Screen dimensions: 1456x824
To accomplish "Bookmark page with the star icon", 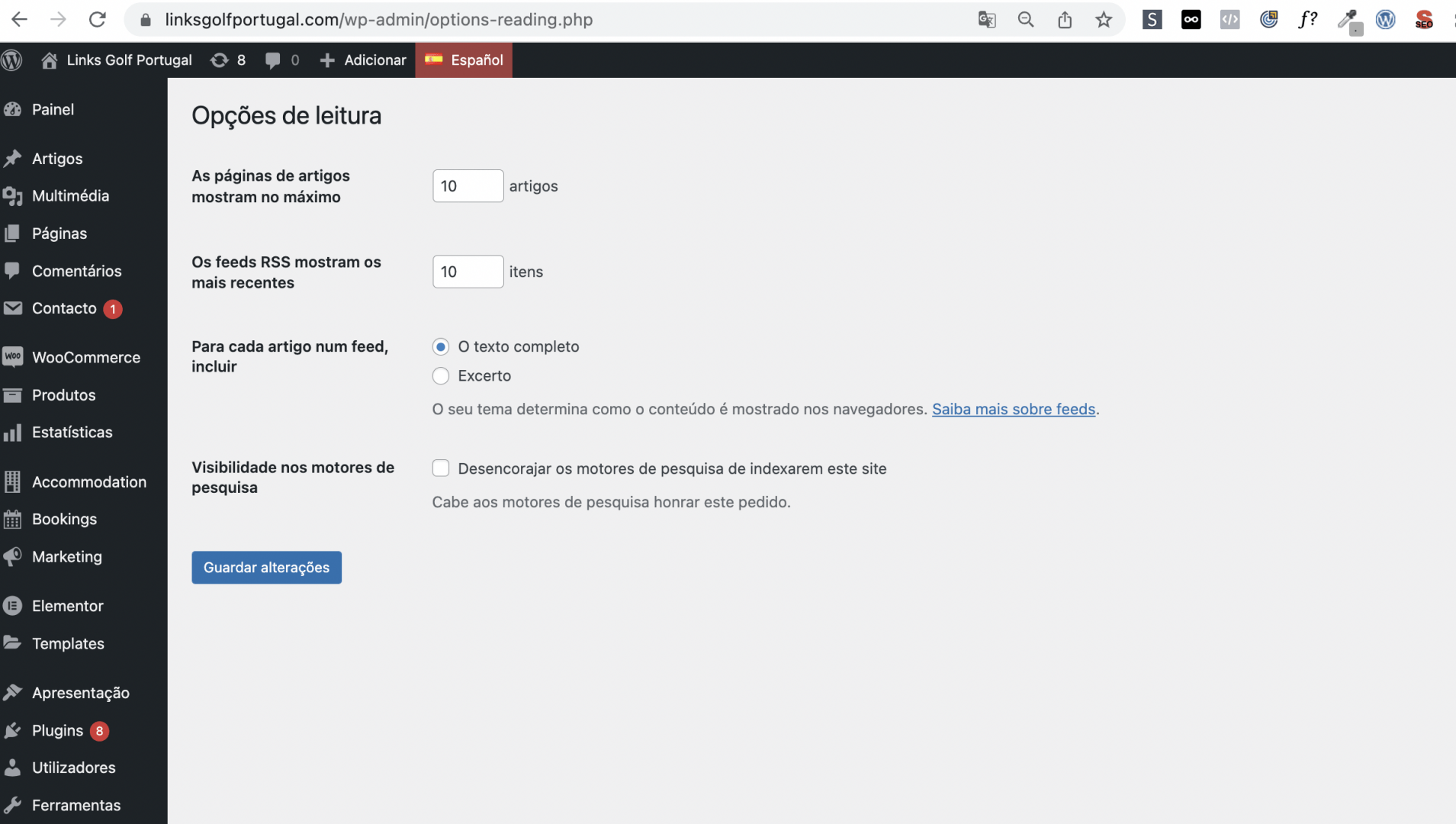I will pyautogui.click(x=1104, y=20).
